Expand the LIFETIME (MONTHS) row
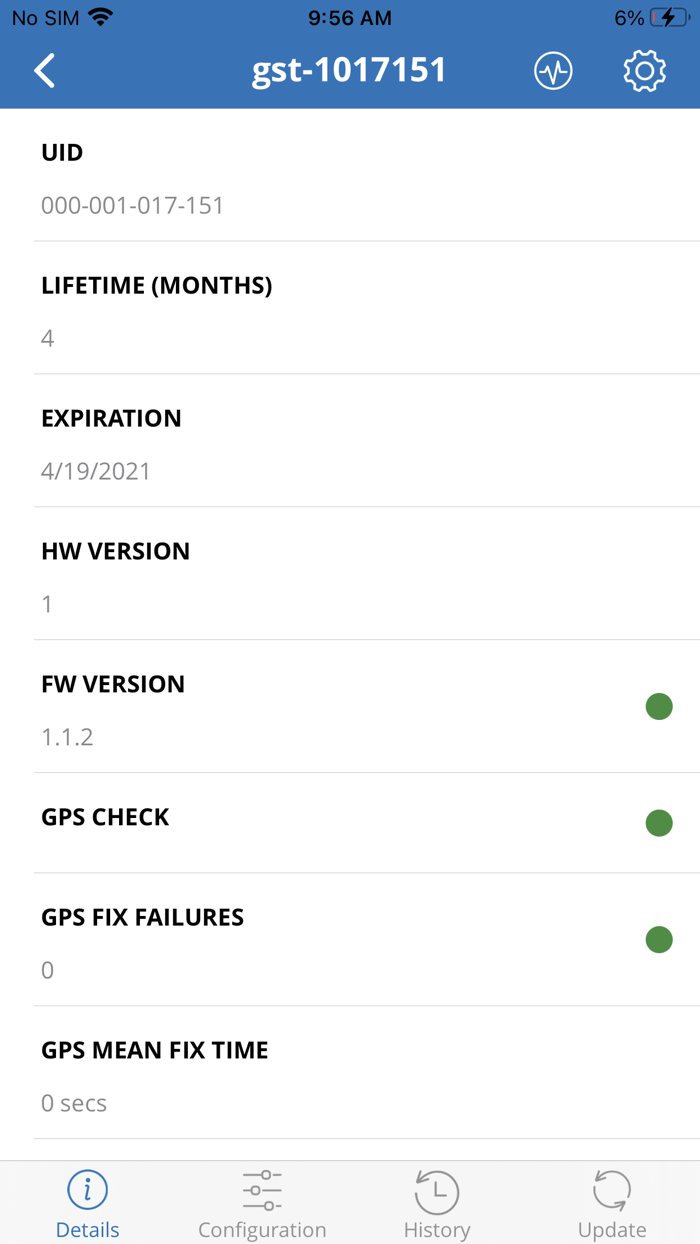 [x=350, y=310]
